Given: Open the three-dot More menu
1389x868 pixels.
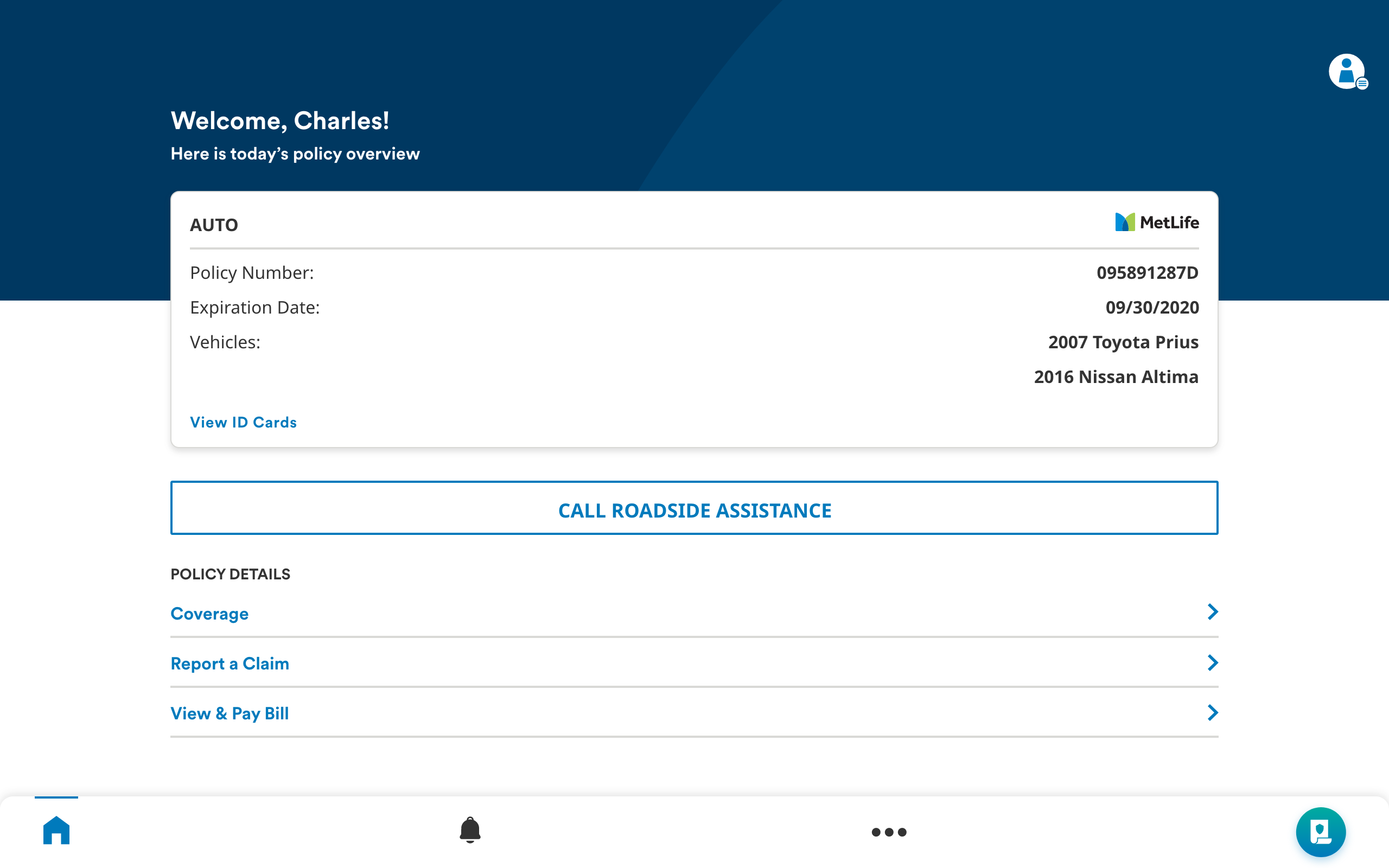Looking at the screenshot, I should click(x=889, y=832).
